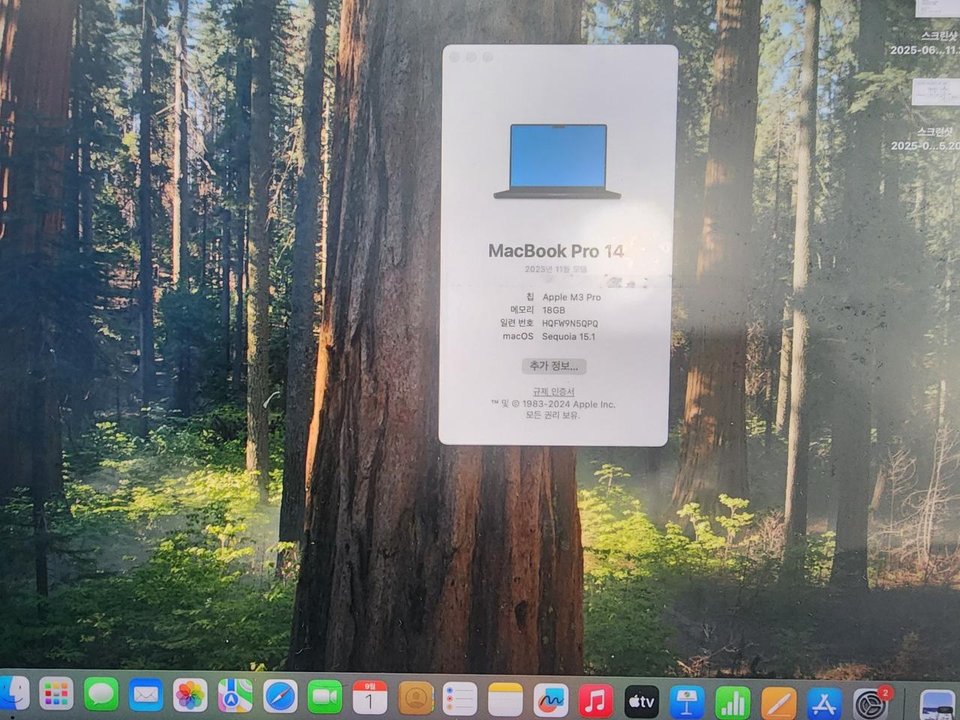Open Contacts in the Dock
The width and height of the screenshot is (960, 720).
[416, 698]
